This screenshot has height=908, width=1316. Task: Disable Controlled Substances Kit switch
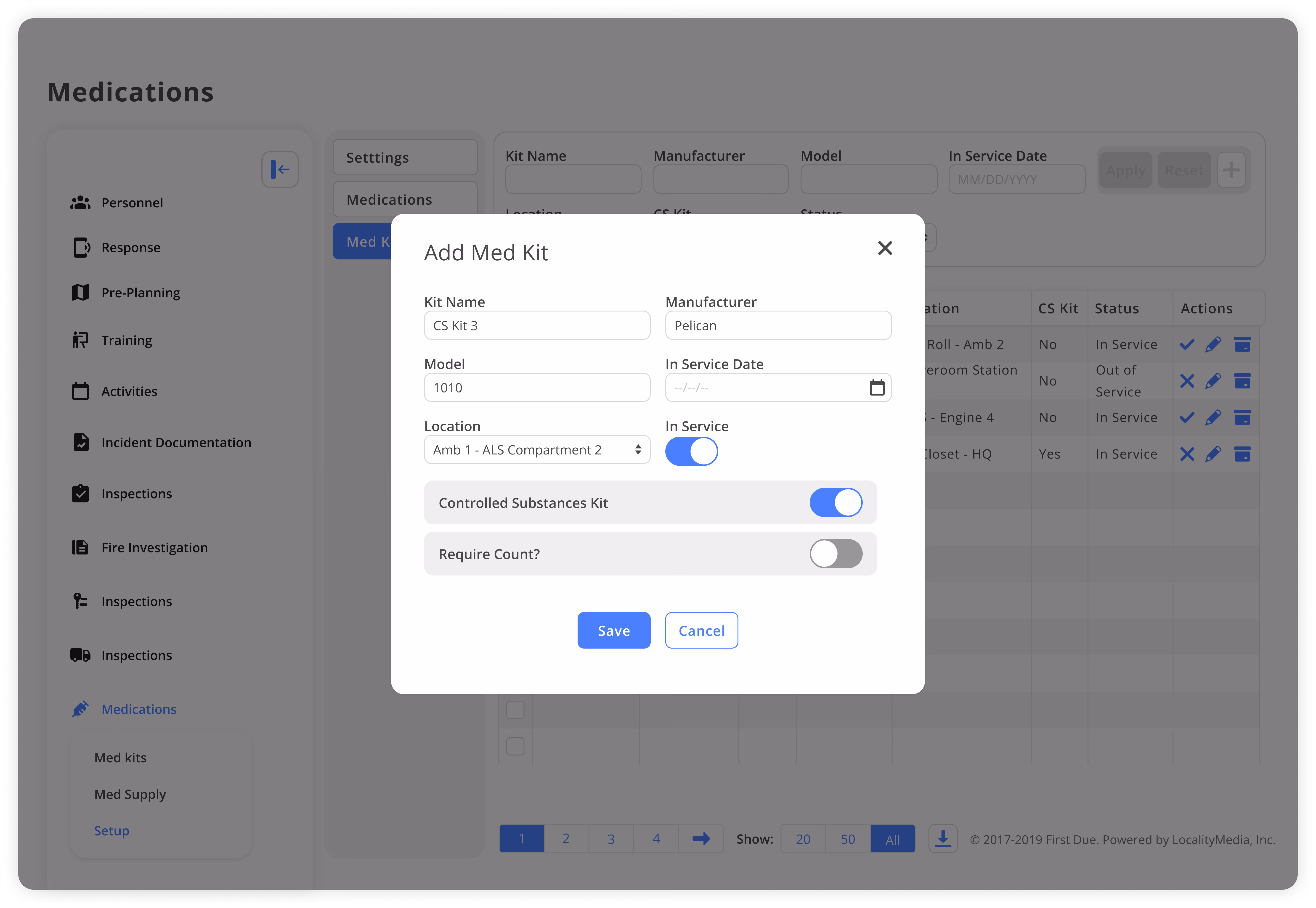coord(836,502)
